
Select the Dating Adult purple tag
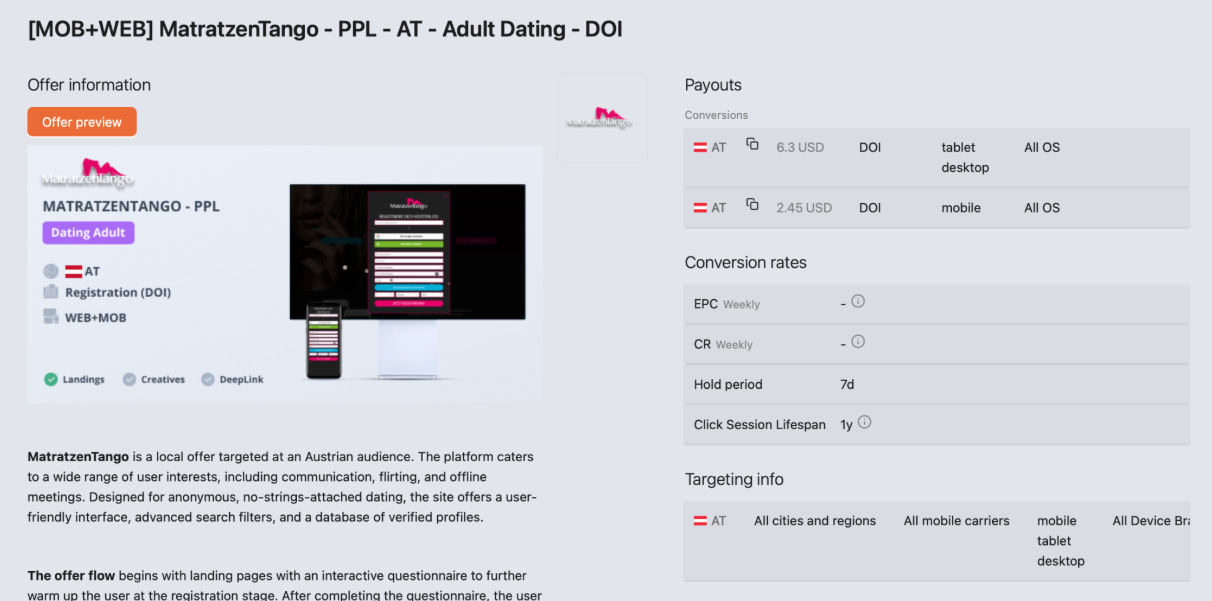tap(88, 233)
